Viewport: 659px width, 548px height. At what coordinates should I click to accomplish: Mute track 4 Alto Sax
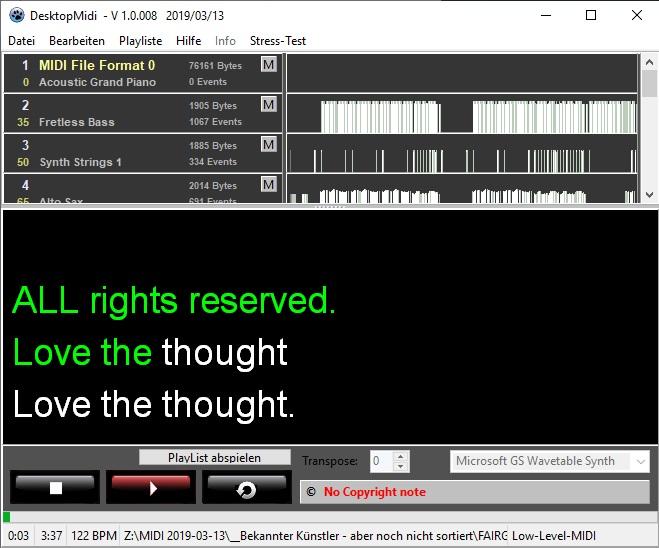[269, 184]
